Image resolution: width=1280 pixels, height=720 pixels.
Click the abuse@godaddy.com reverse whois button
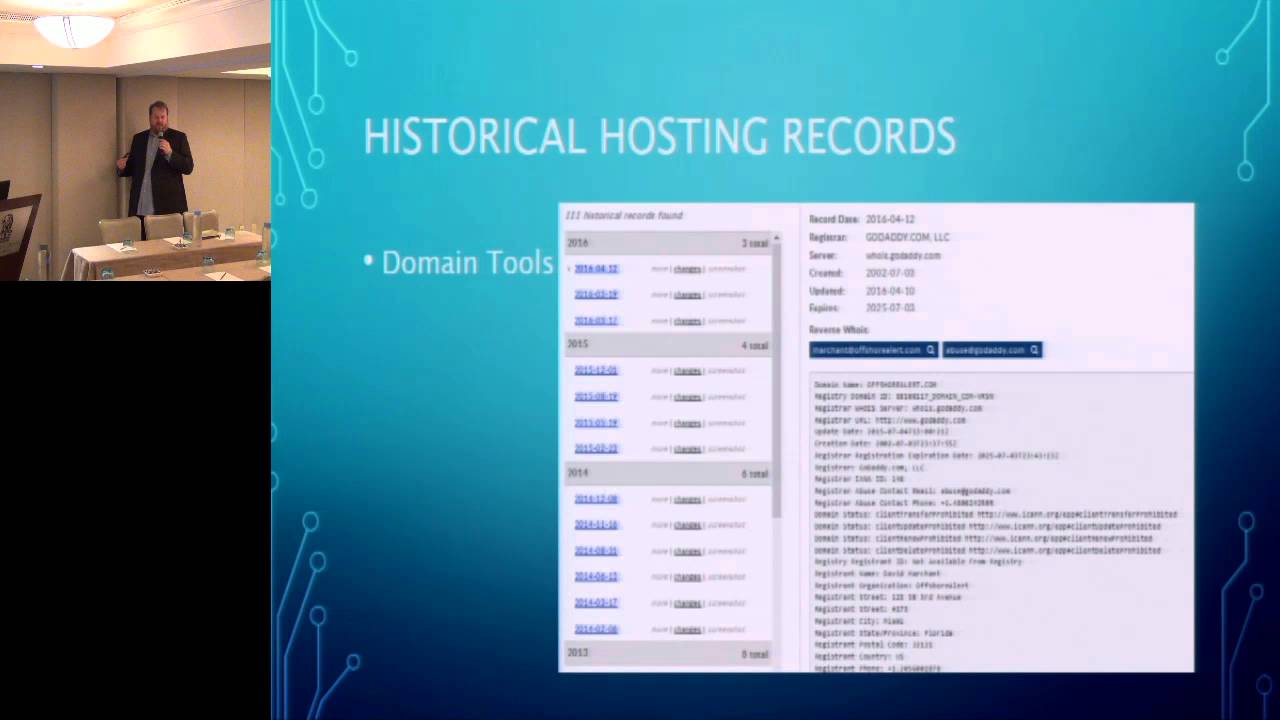[x=992, y=350]
